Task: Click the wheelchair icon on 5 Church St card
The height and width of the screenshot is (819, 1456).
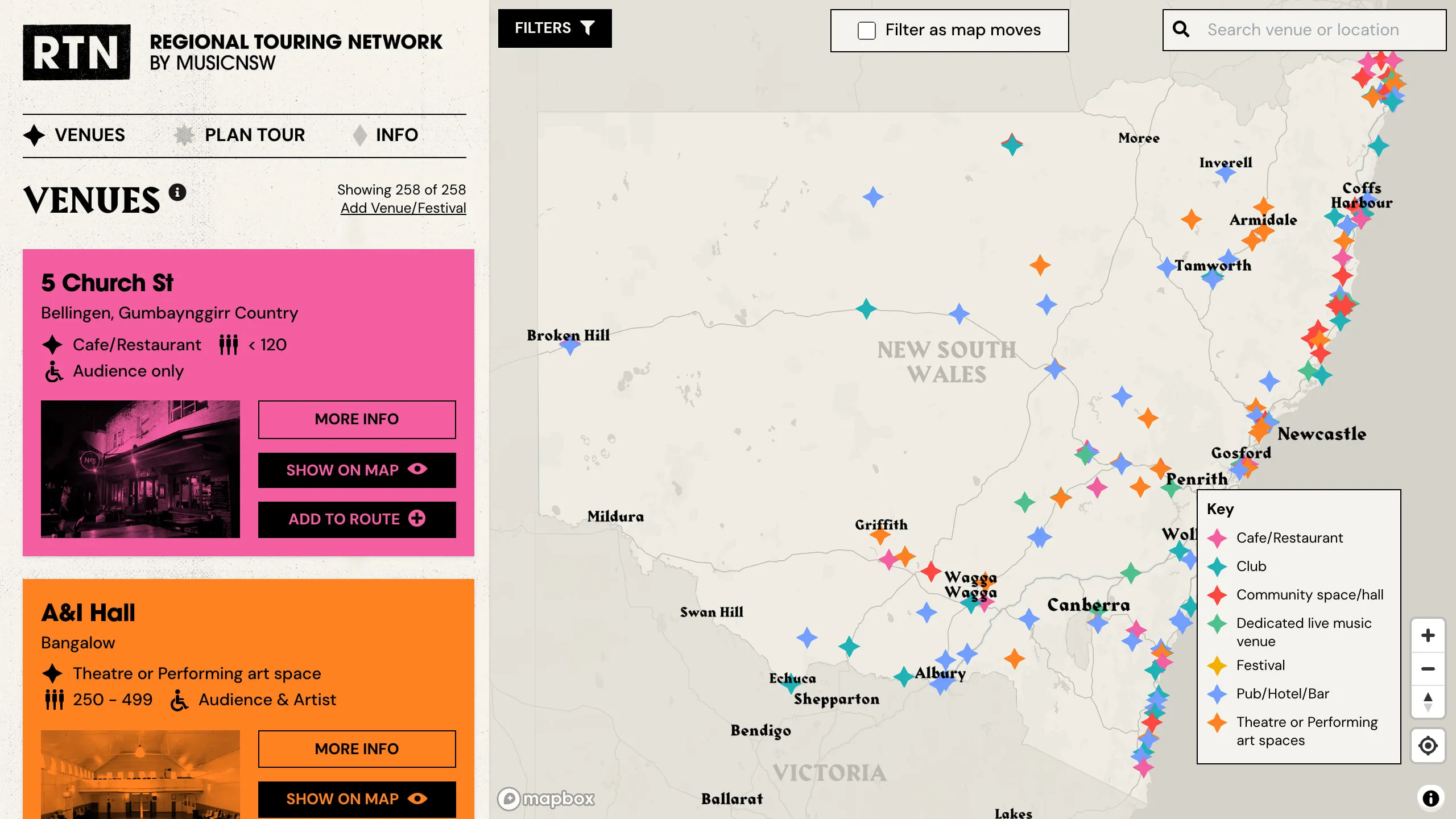Action: coord(54,371)
